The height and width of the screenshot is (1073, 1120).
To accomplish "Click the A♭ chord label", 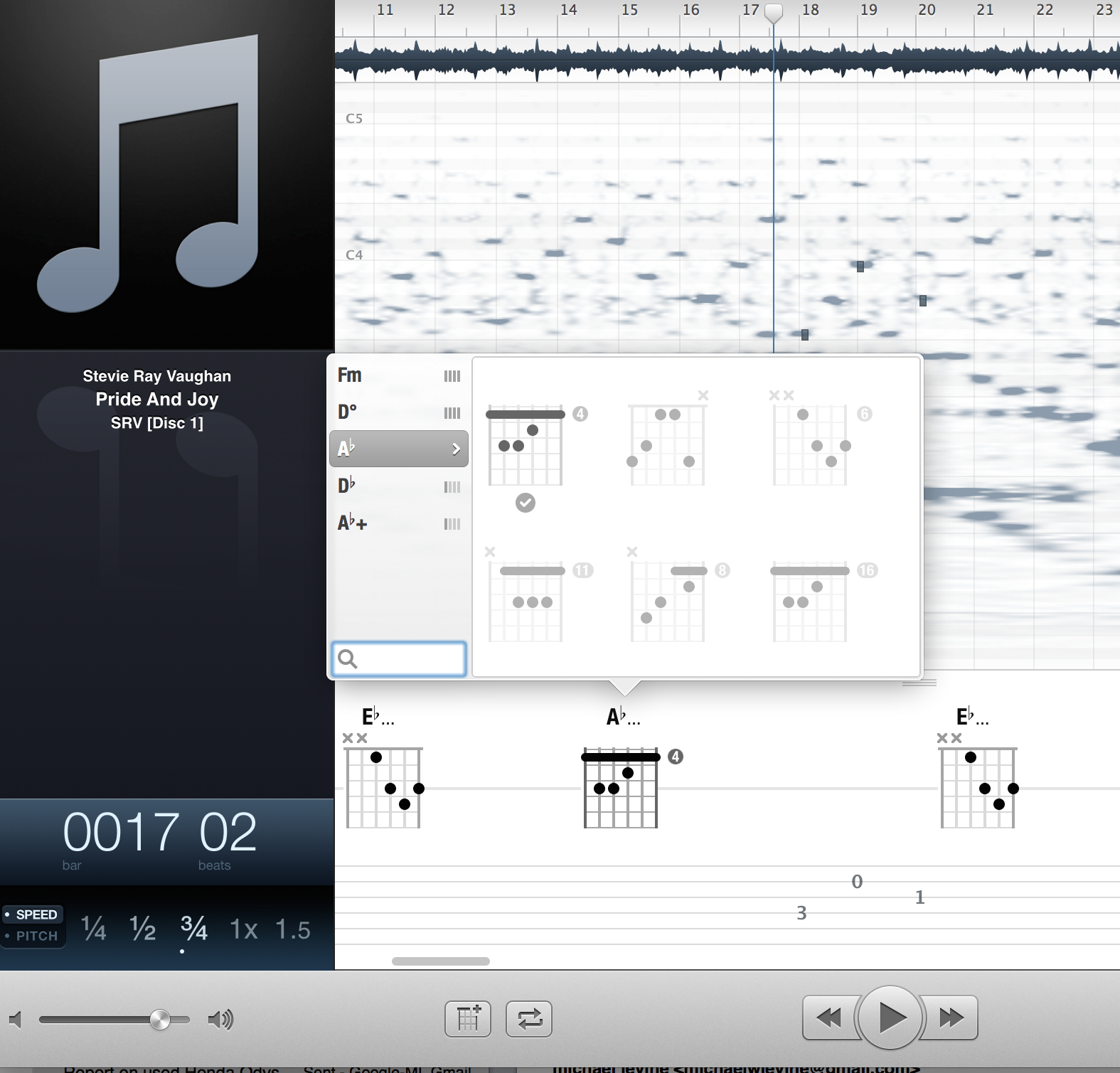I will point(623,717).
